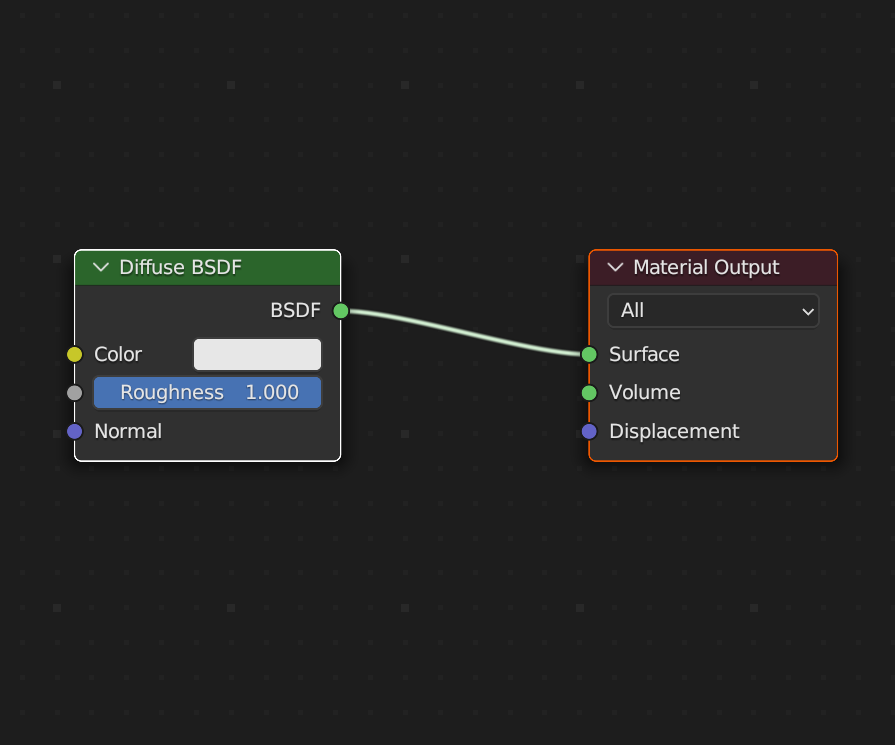The image size is (895, 745).
Task: Click the BSDF output socket
Action: coord(340,311)
